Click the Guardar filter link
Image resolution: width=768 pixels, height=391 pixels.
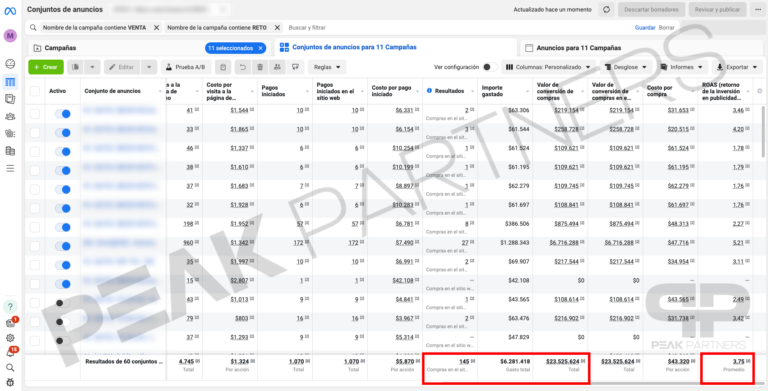pos(645,28)
